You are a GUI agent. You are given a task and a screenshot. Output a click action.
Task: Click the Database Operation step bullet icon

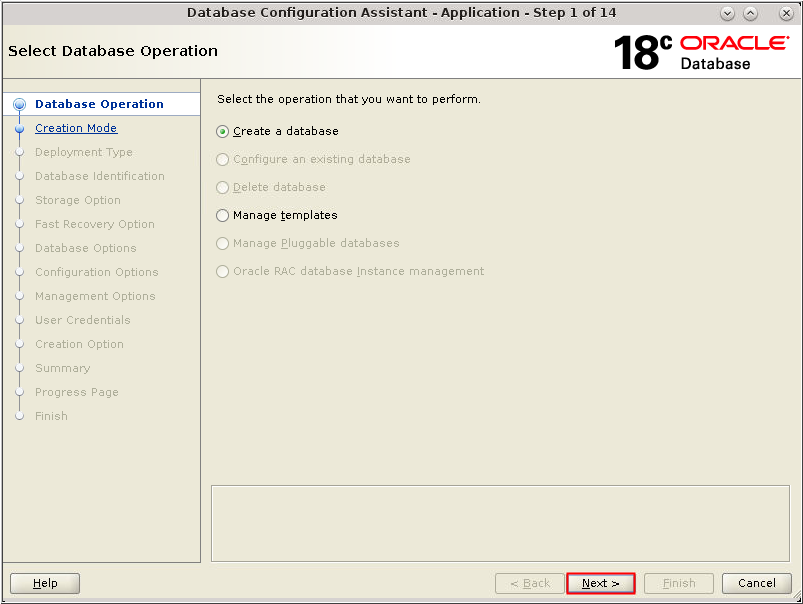click(19, 105)
